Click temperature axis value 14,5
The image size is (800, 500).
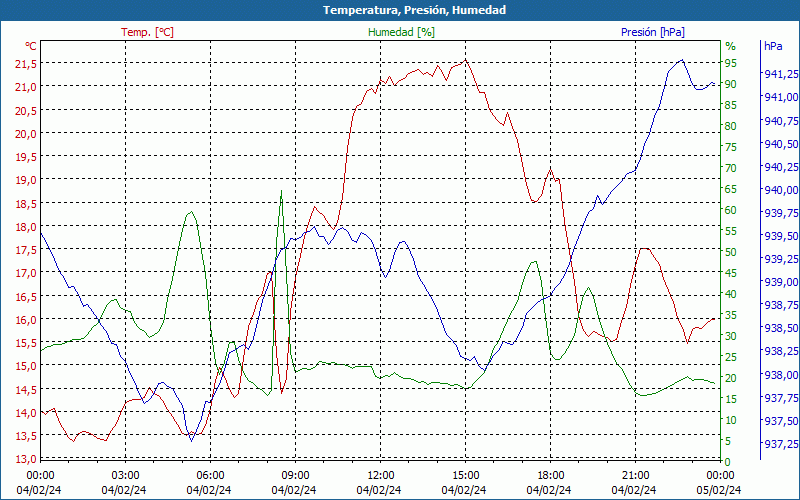click(27, 389)
